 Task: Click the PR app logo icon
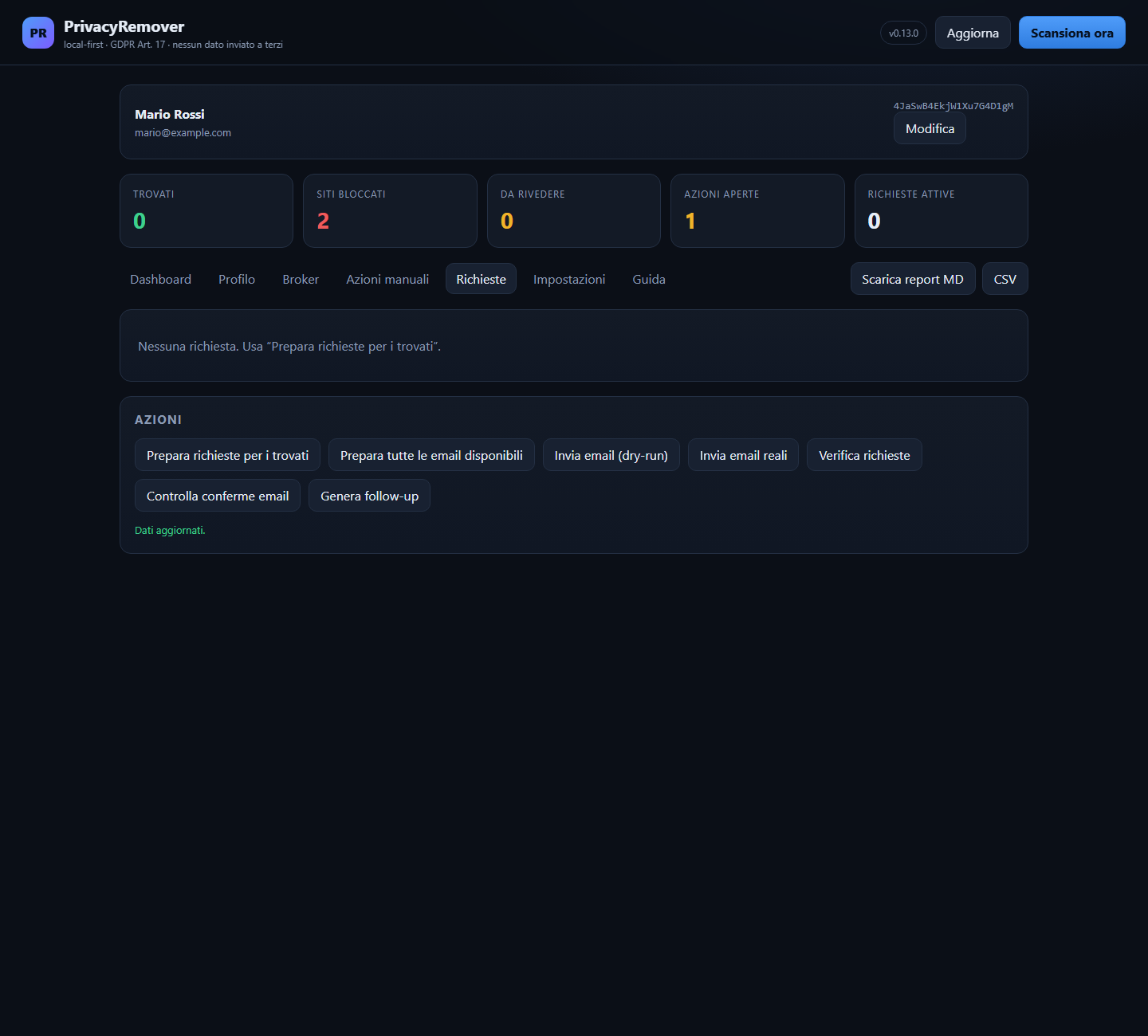click(38, 33)
